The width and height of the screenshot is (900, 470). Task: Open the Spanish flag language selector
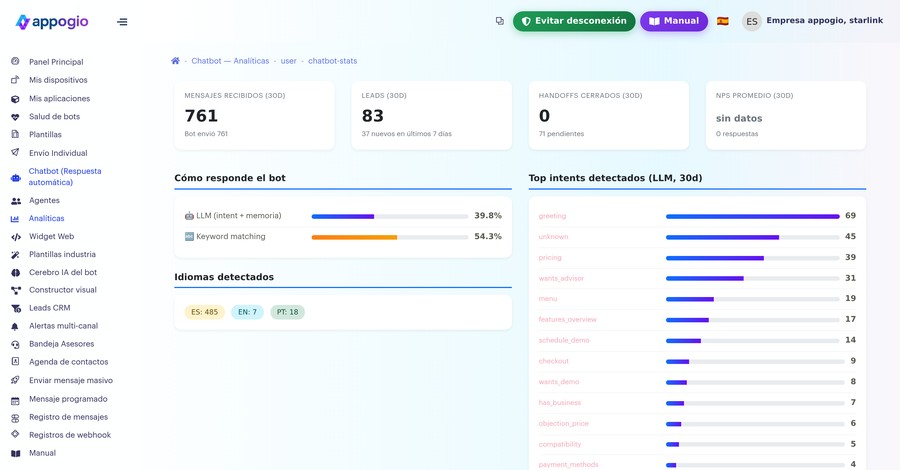click(x=723, y=21)
